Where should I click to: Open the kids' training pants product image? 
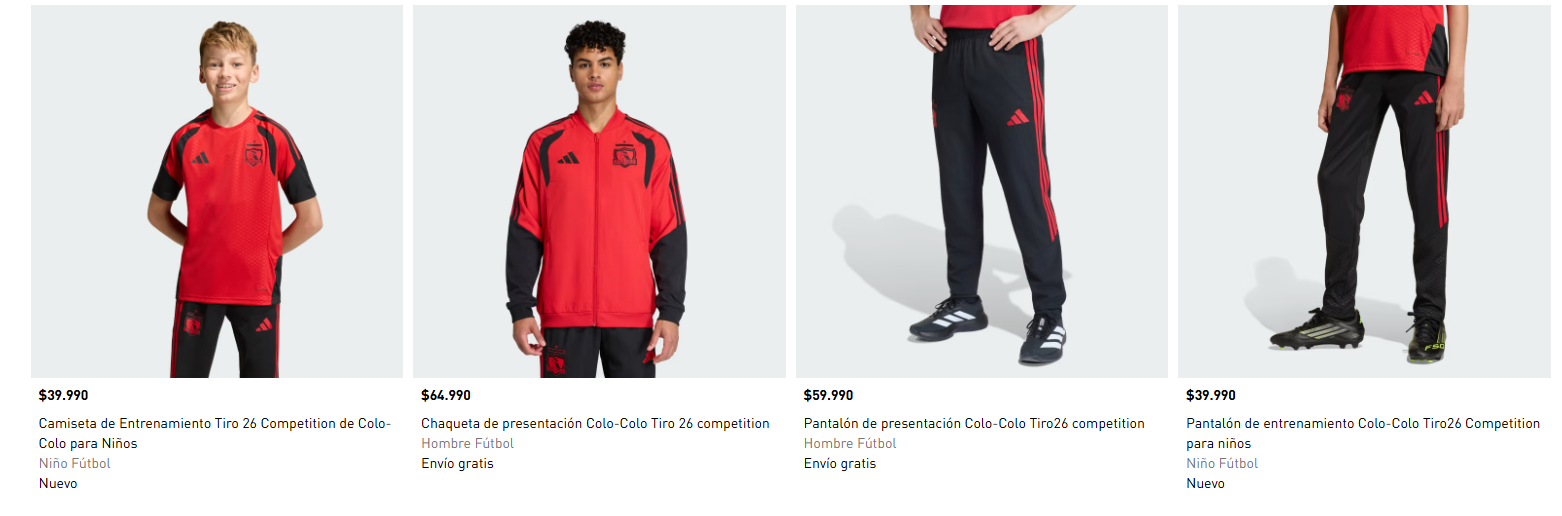tap(1364, 191)
